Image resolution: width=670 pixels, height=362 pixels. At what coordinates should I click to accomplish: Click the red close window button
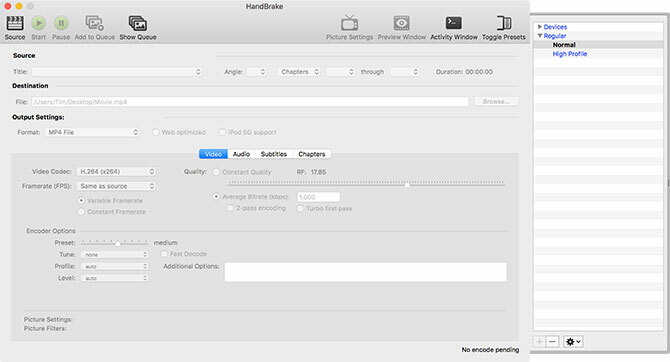[x=8, y=6]
